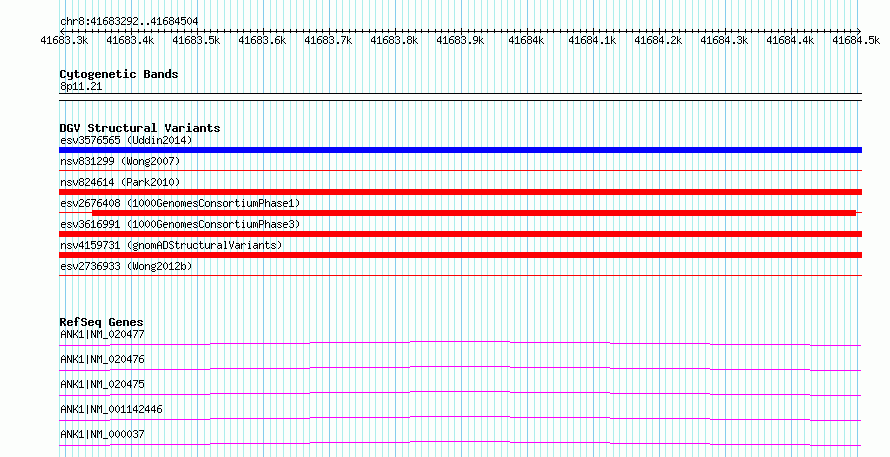Click the RefSeq Genes track title
The height and width of the screenshot is (457, 890).
pos(102,322)
